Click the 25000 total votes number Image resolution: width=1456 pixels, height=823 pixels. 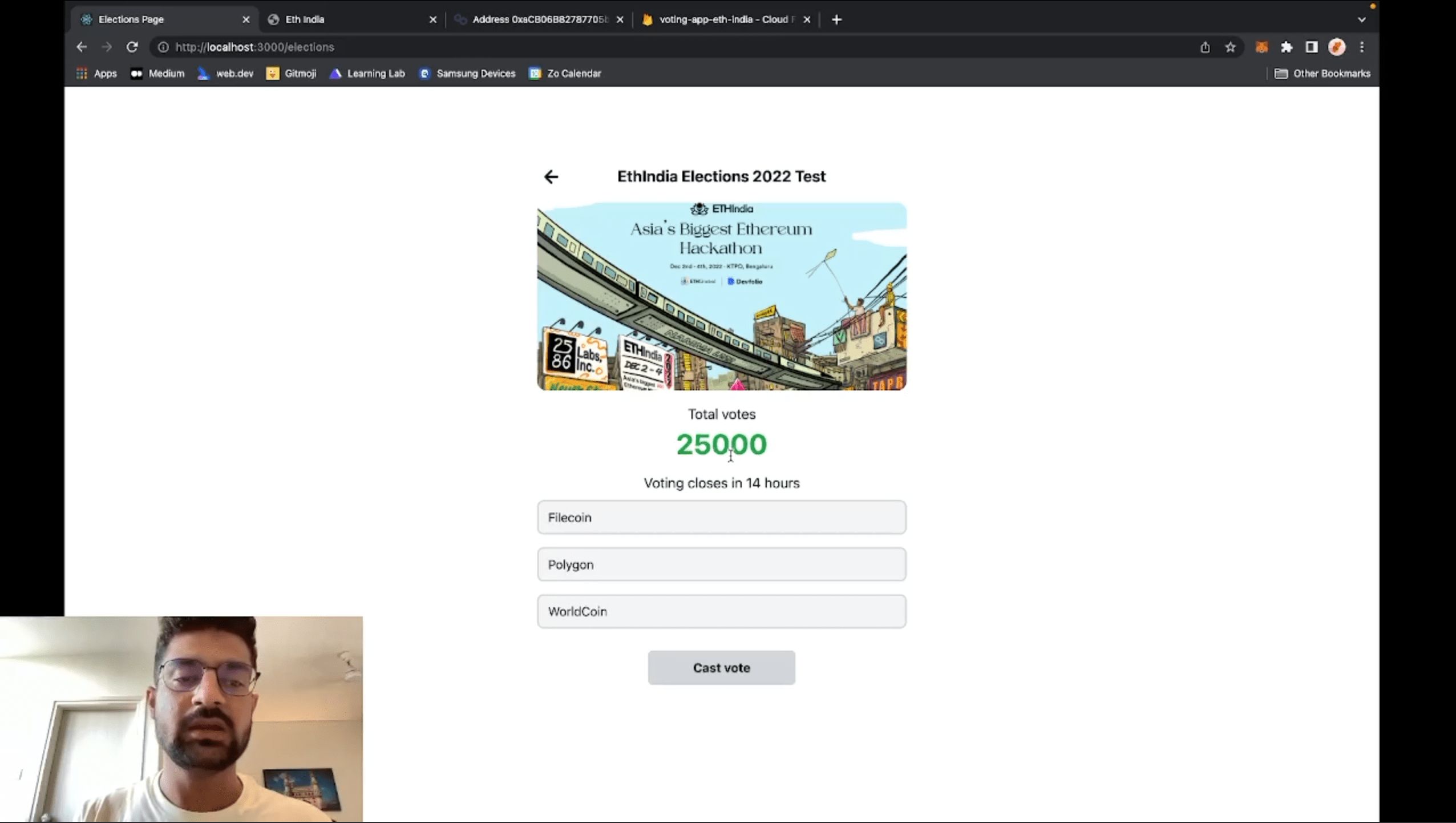point(722,445)
